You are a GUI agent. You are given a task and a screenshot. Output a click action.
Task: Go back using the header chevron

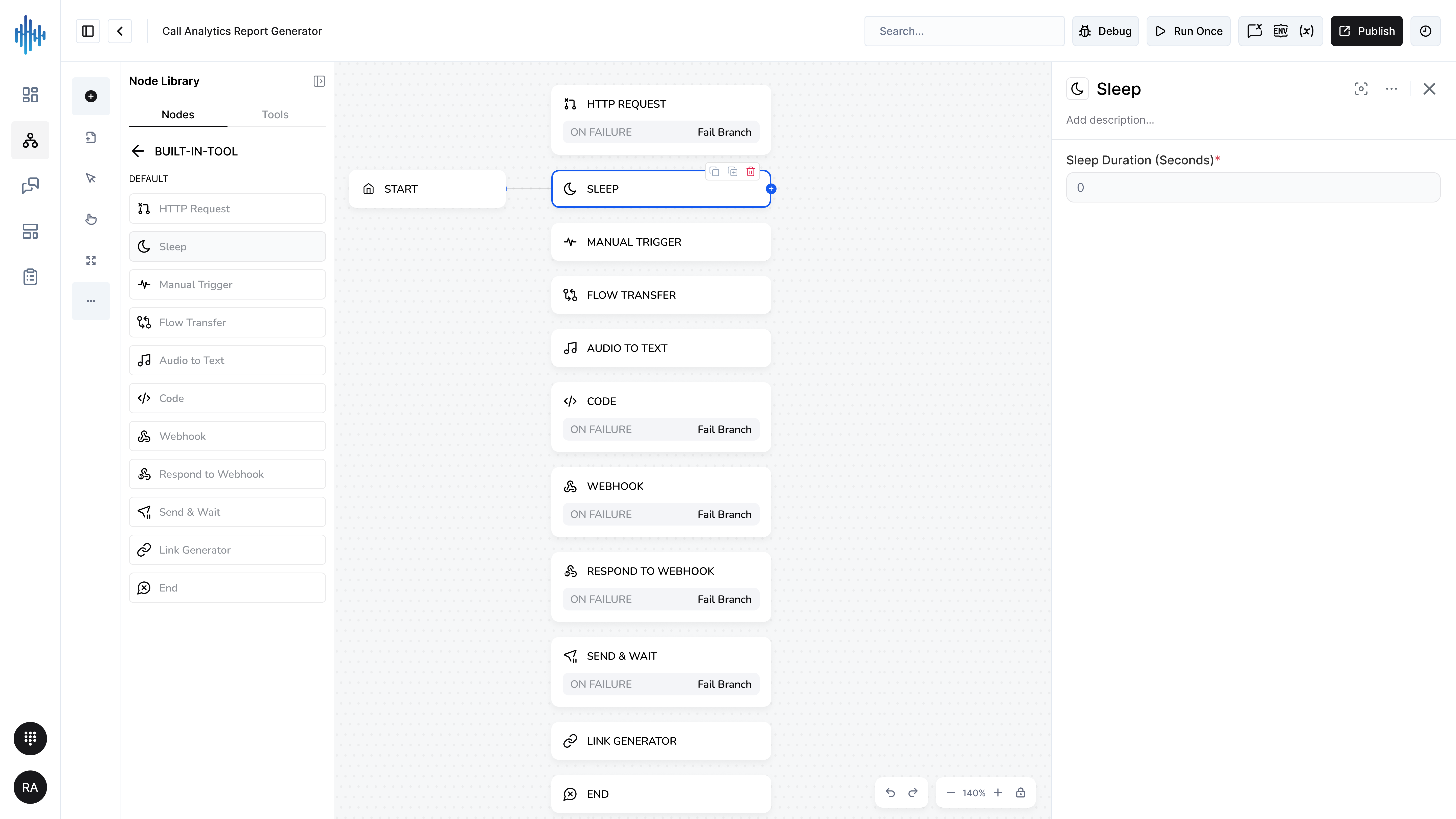point(120,31)
